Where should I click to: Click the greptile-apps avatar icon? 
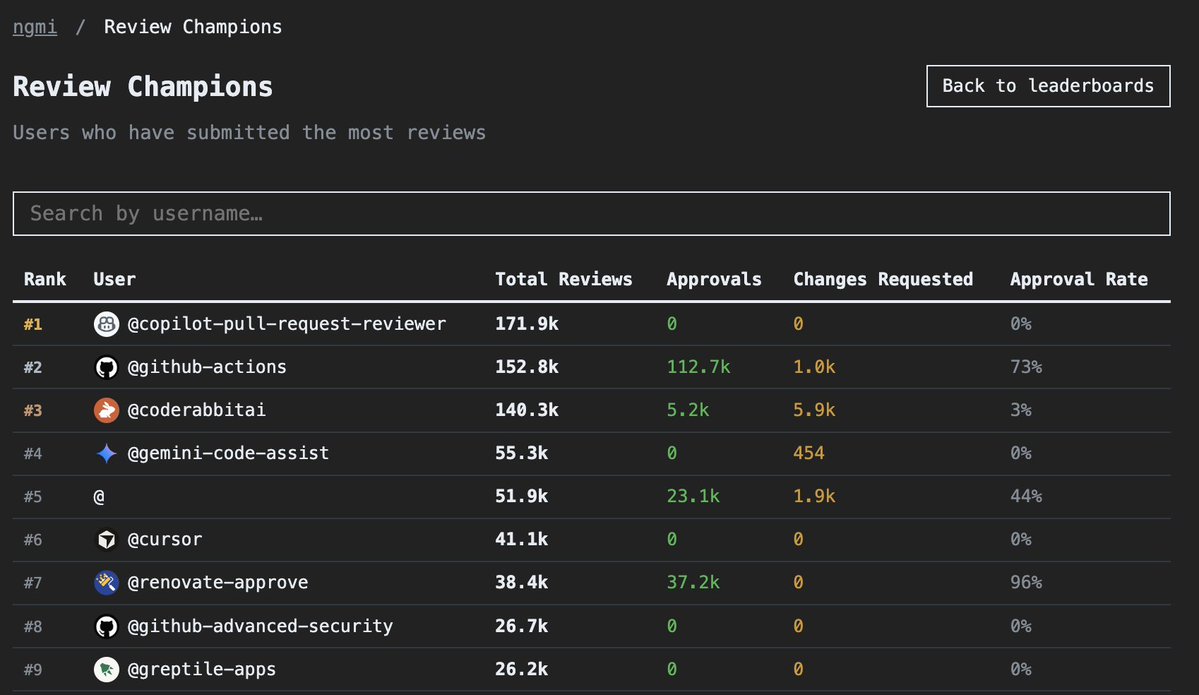pyautogui.click(x=106, y=669)
